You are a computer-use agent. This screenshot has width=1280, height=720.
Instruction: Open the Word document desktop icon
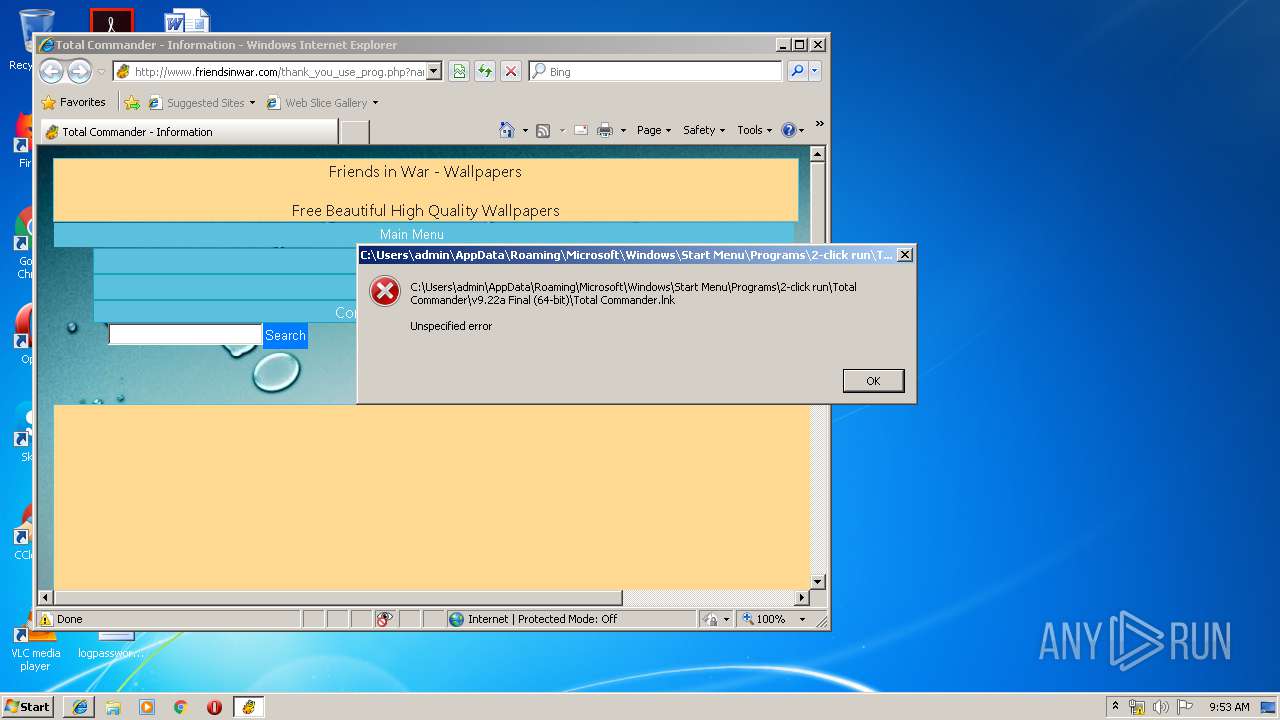point(186,20)
